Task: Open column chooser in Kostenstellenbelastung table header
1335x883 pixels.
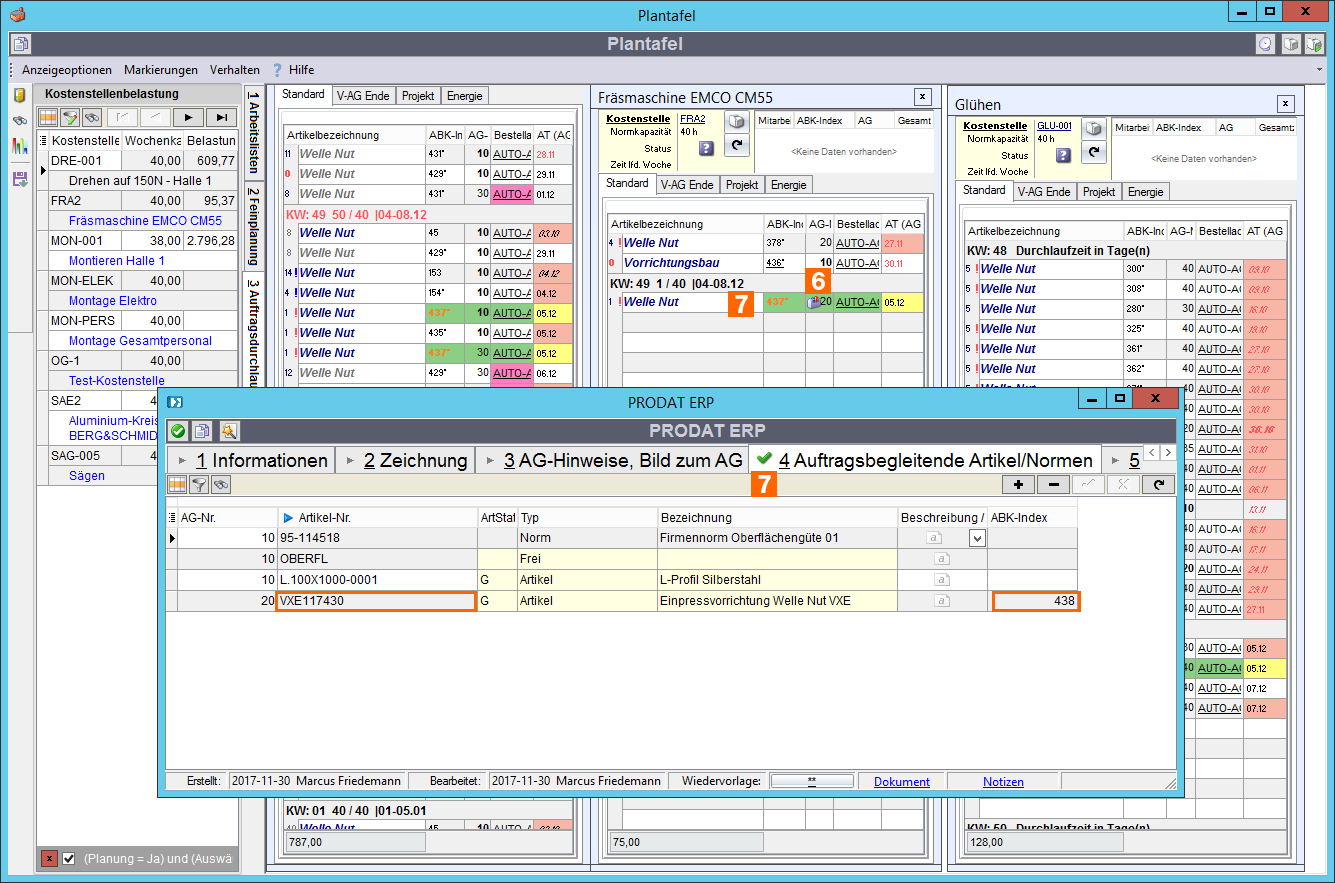Action: (42, 140)
